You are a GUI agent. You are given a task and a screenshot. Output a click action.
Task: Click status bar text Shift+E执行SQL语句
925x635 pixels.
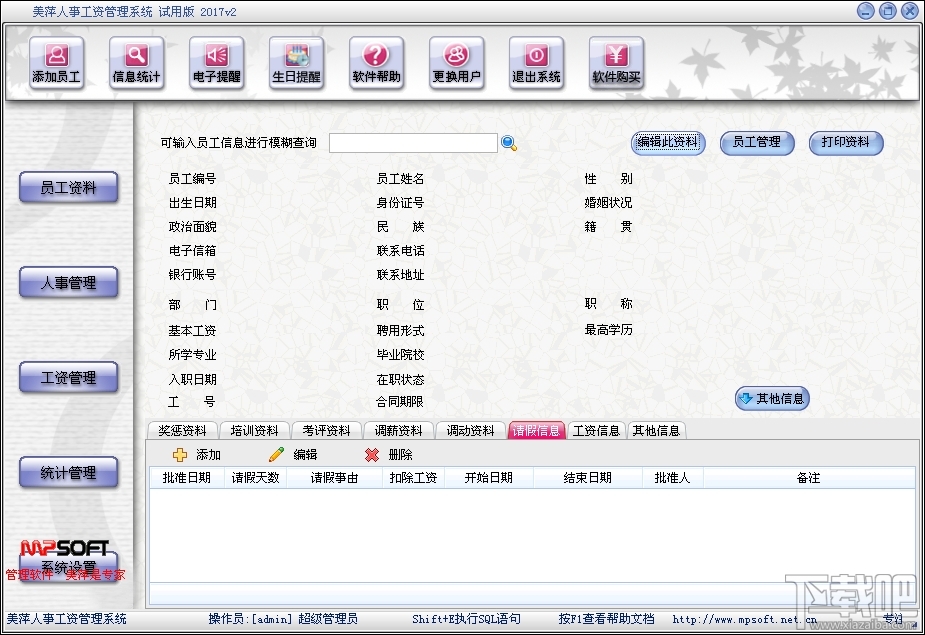pos(466,619)
